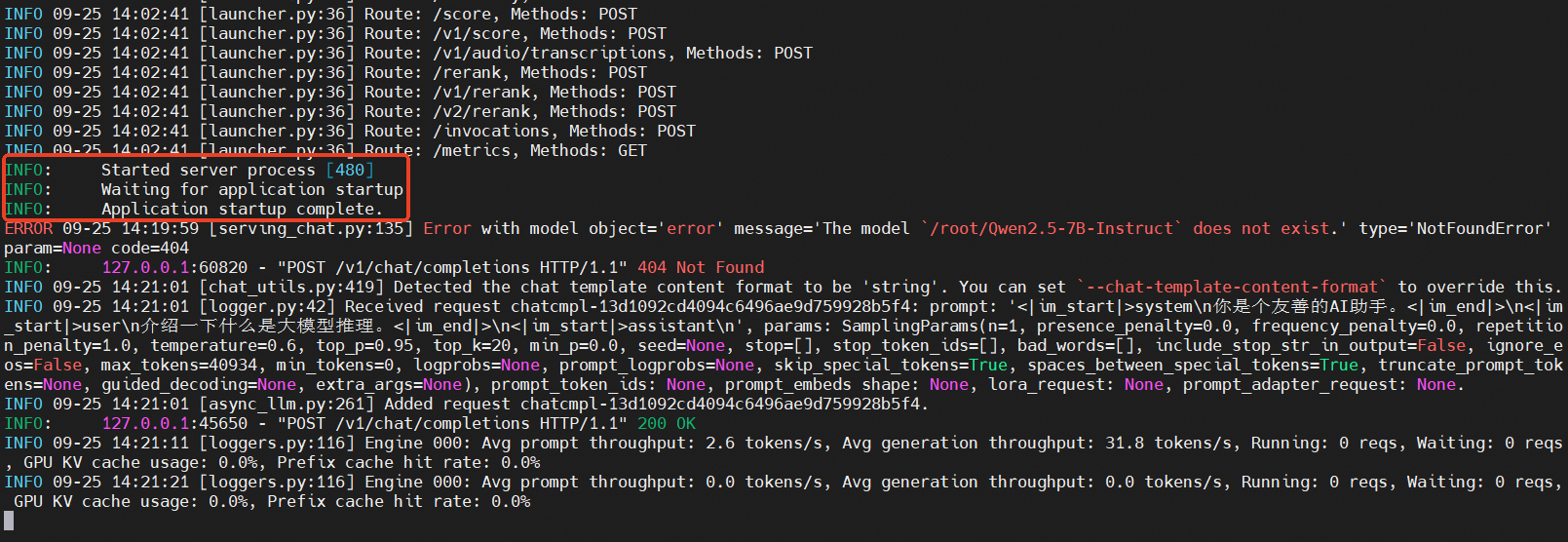Click the 404 Not Found status
Screen dimensions: 1568x542
coord(701,267)
